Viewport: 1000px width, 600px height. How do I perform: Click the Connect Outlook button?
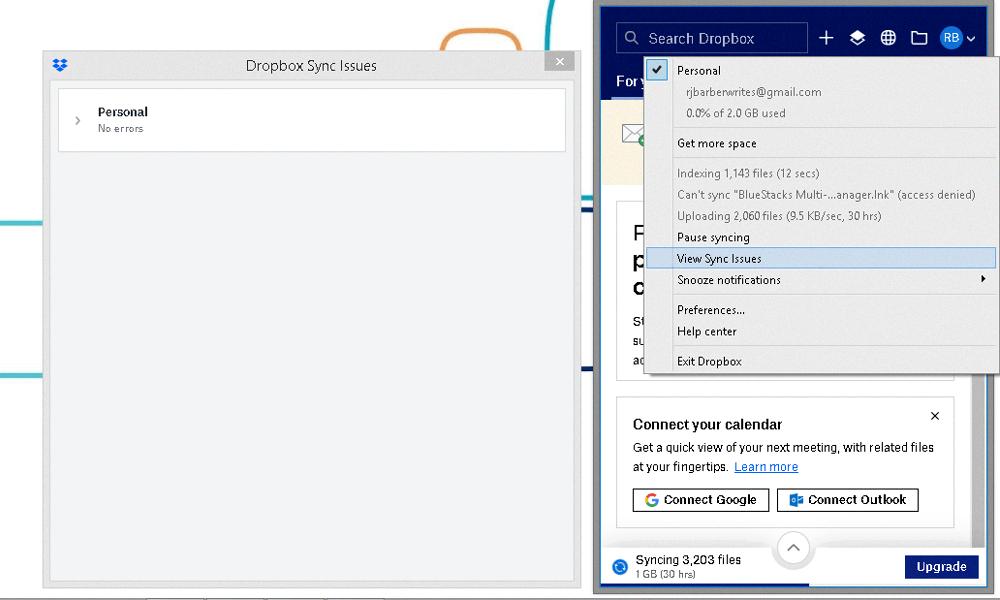coord(848,500)
